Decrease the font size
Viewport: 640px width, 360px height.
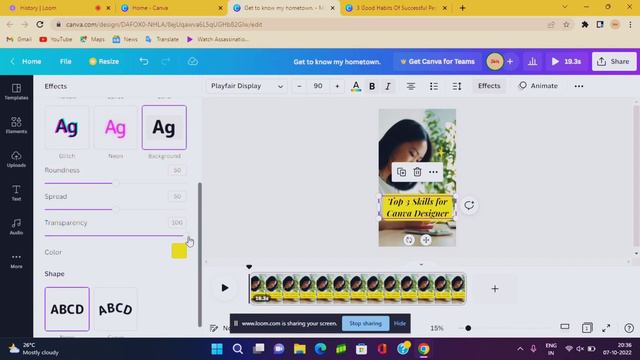coord(299,86)
